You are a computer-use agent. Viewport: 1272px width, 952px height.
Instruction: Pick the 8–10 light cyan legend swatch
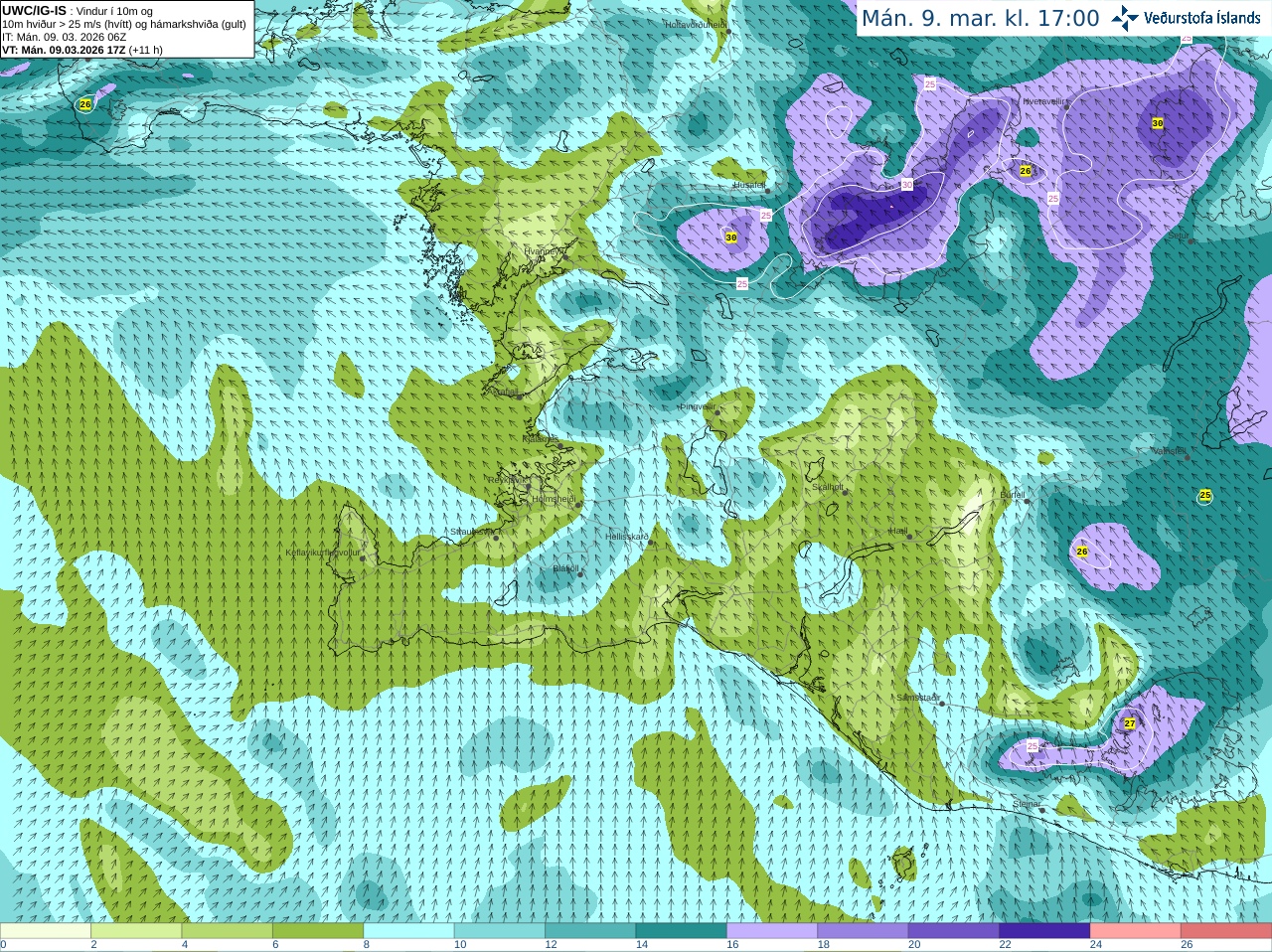pos(408,931)
